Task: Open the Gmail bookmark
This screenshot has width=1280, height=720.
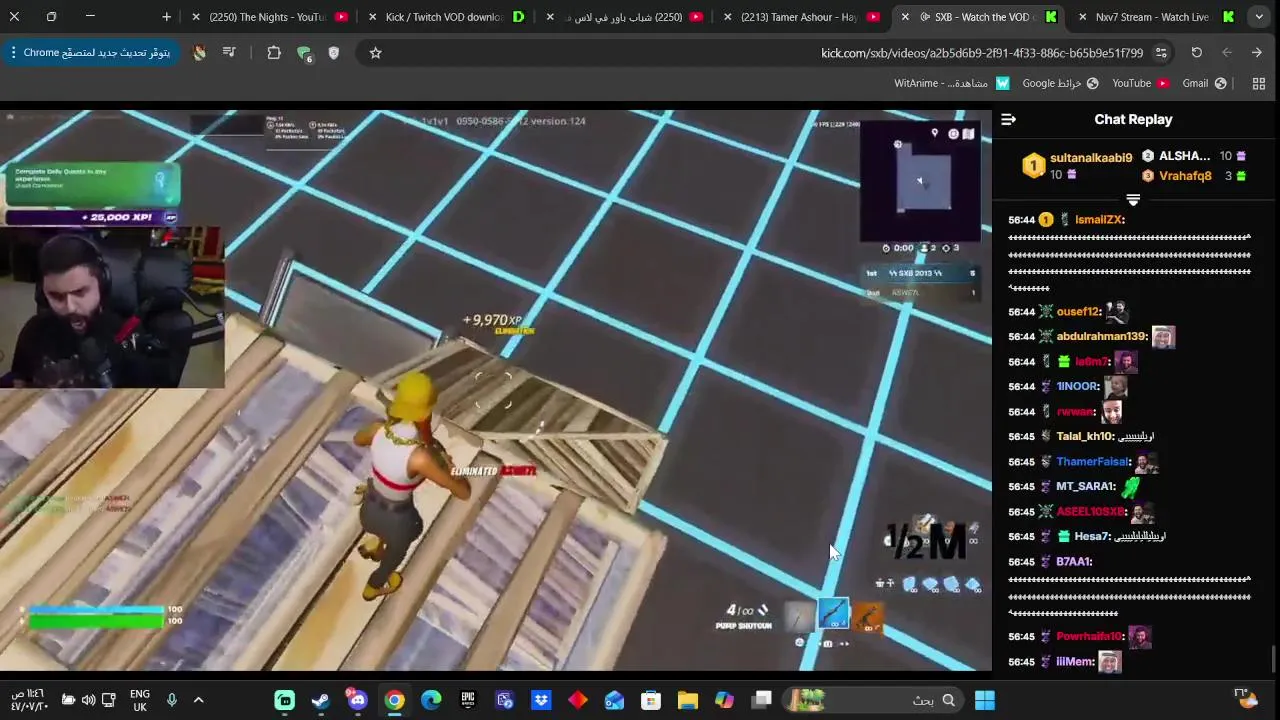Action: (x=1204, y=83)
